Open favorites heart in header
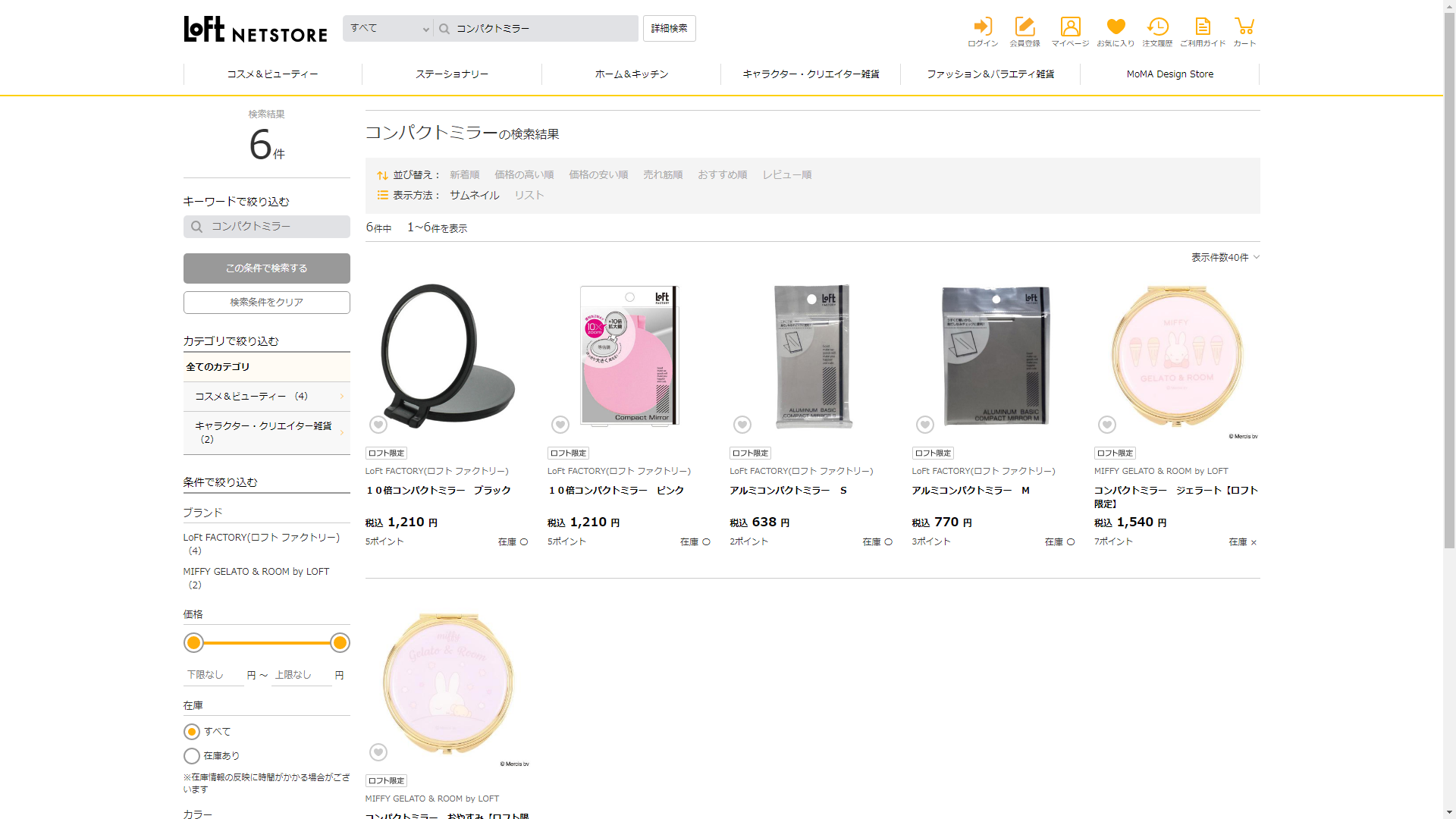The image size is (1456, 819). pyautogui.click(x=1116, y=31)
